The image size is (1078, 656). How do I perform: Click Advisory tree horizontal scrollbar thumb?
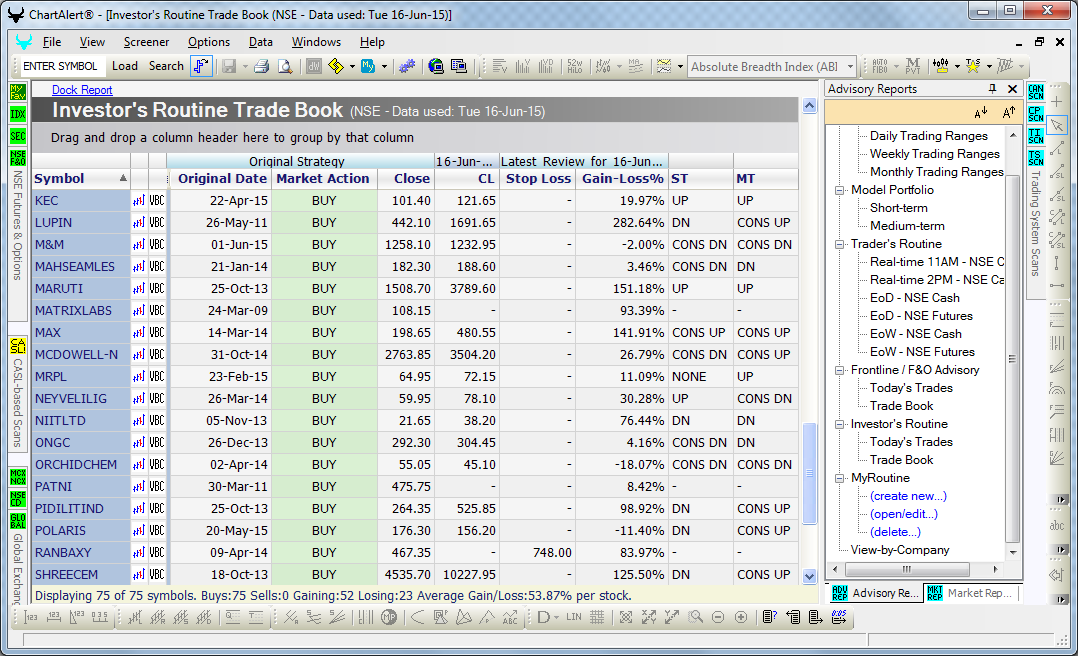907,569
